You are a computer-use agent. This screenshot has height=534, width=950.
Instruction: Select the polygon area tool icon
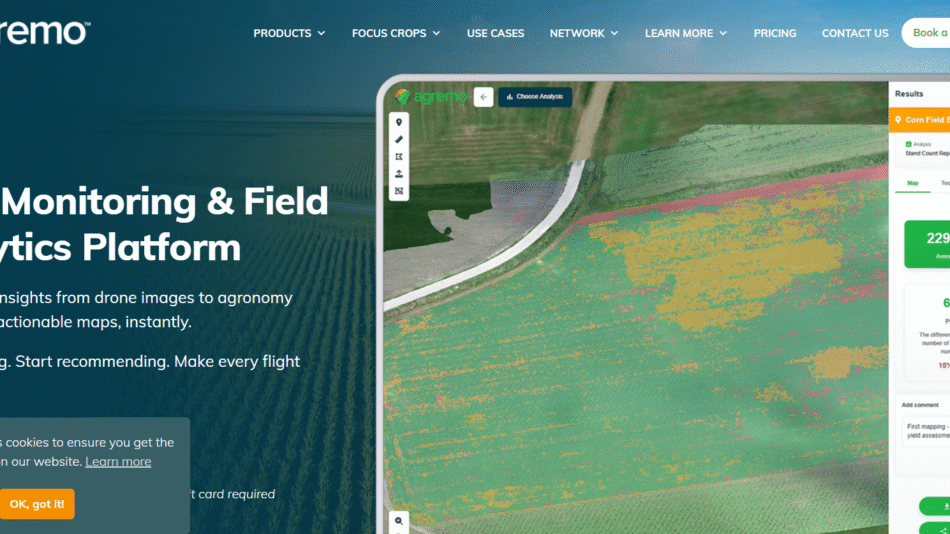pyautogui.click(x=399, y=157)
